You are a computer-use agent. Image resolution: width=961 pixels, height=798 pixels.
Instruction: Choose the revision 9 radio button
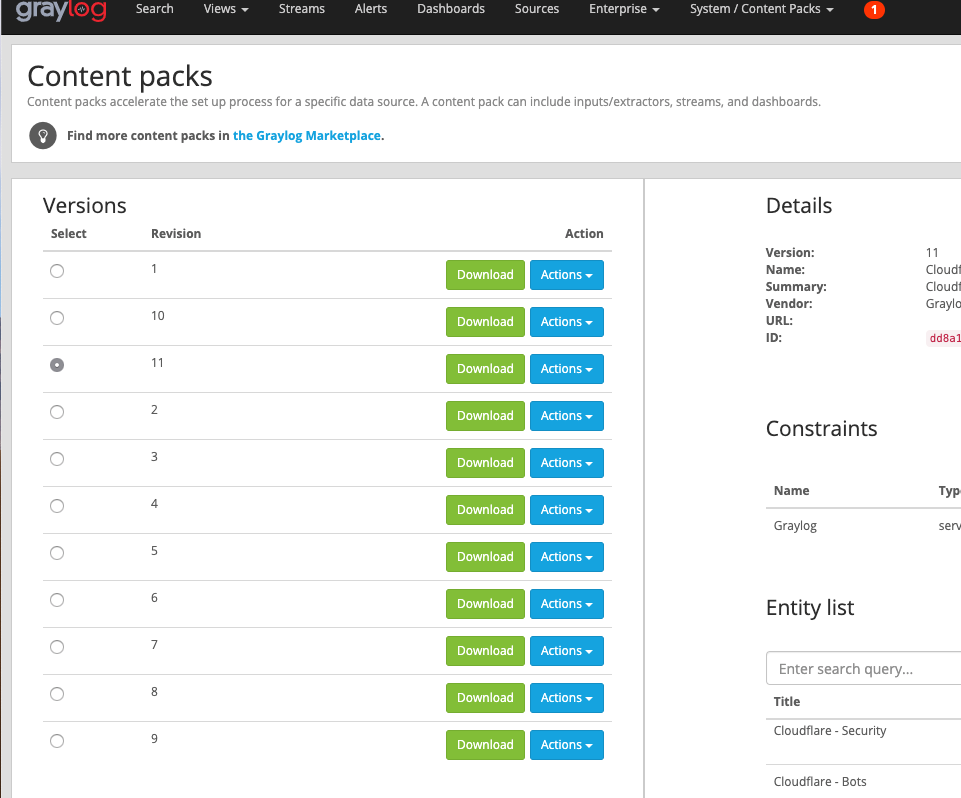click(x=57, y=741)
